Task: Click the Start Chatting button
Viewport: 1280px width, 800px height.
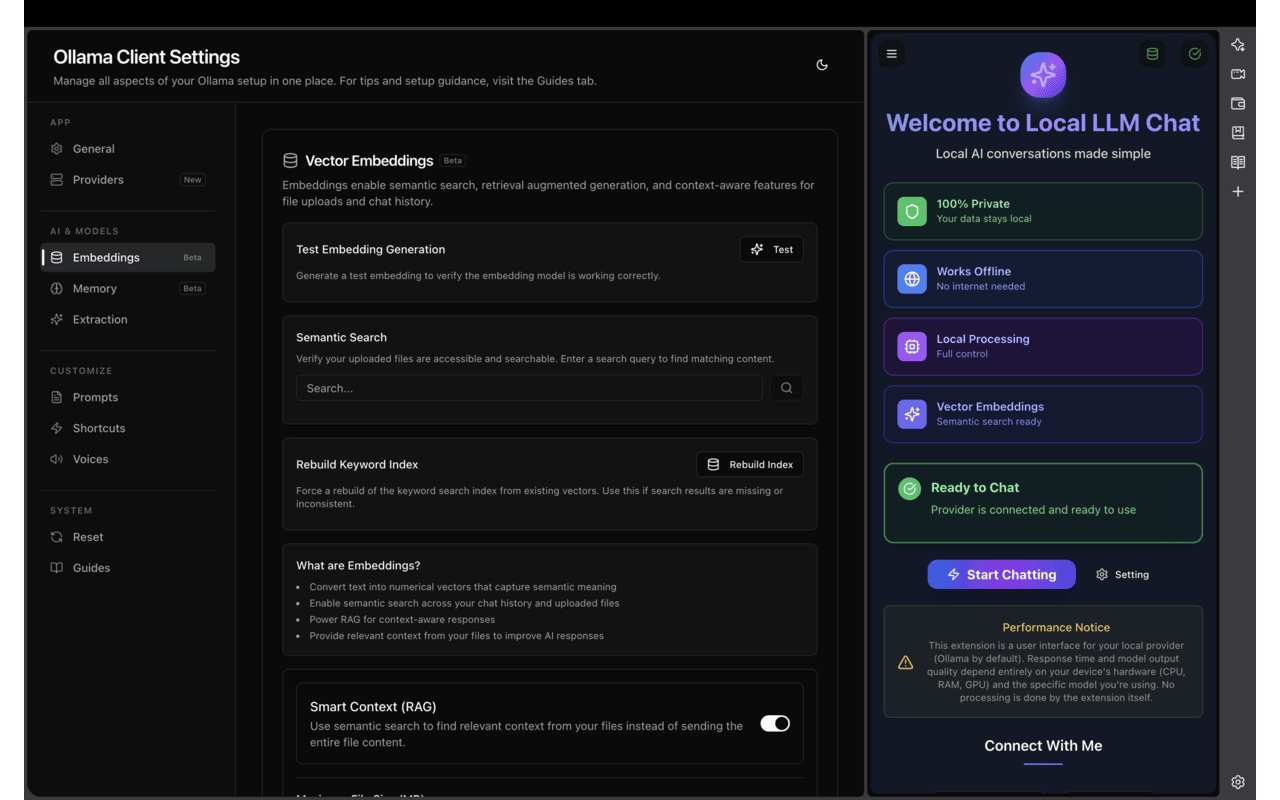Action: (1001, 575)
